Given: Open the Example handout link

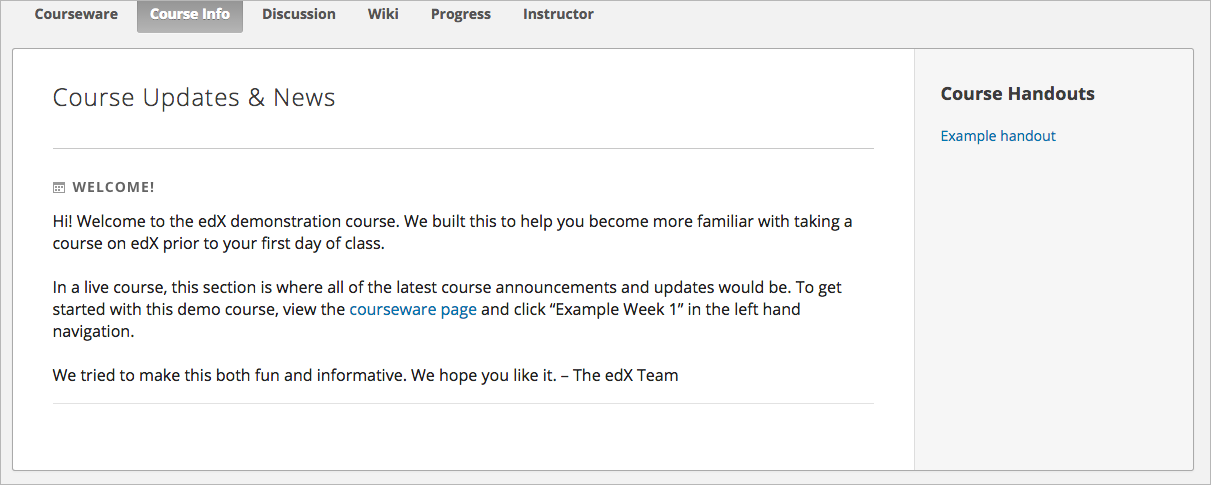Looking at the screenshot, I should (998, 136).
